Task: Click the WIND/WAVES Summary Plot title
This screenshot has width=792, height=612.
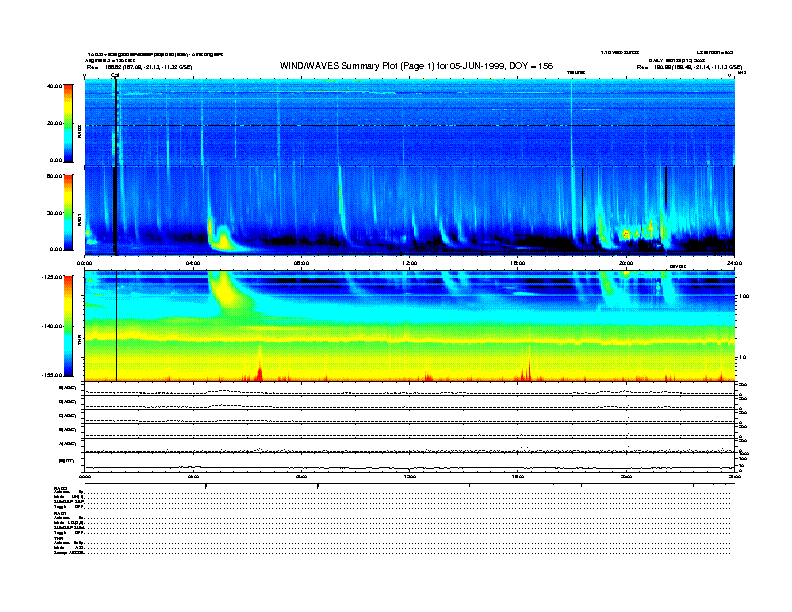Action: 416,66
